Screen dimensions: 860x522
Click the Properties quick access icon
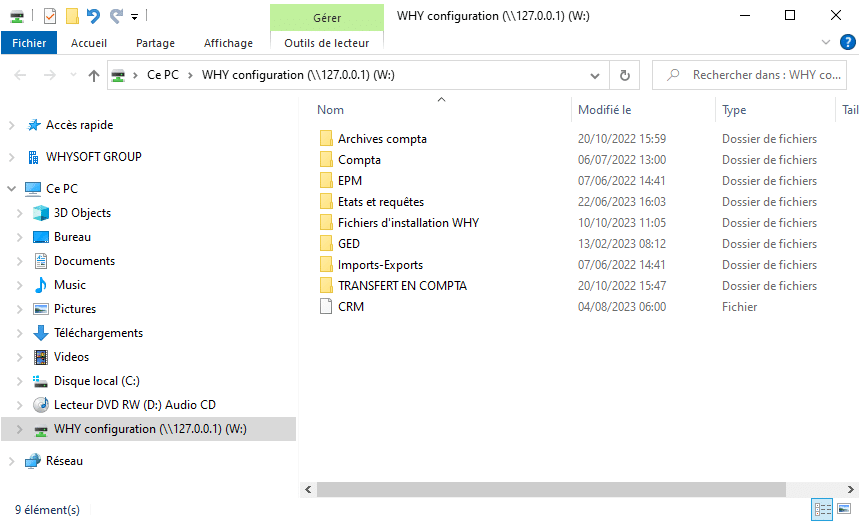[49, 16]
